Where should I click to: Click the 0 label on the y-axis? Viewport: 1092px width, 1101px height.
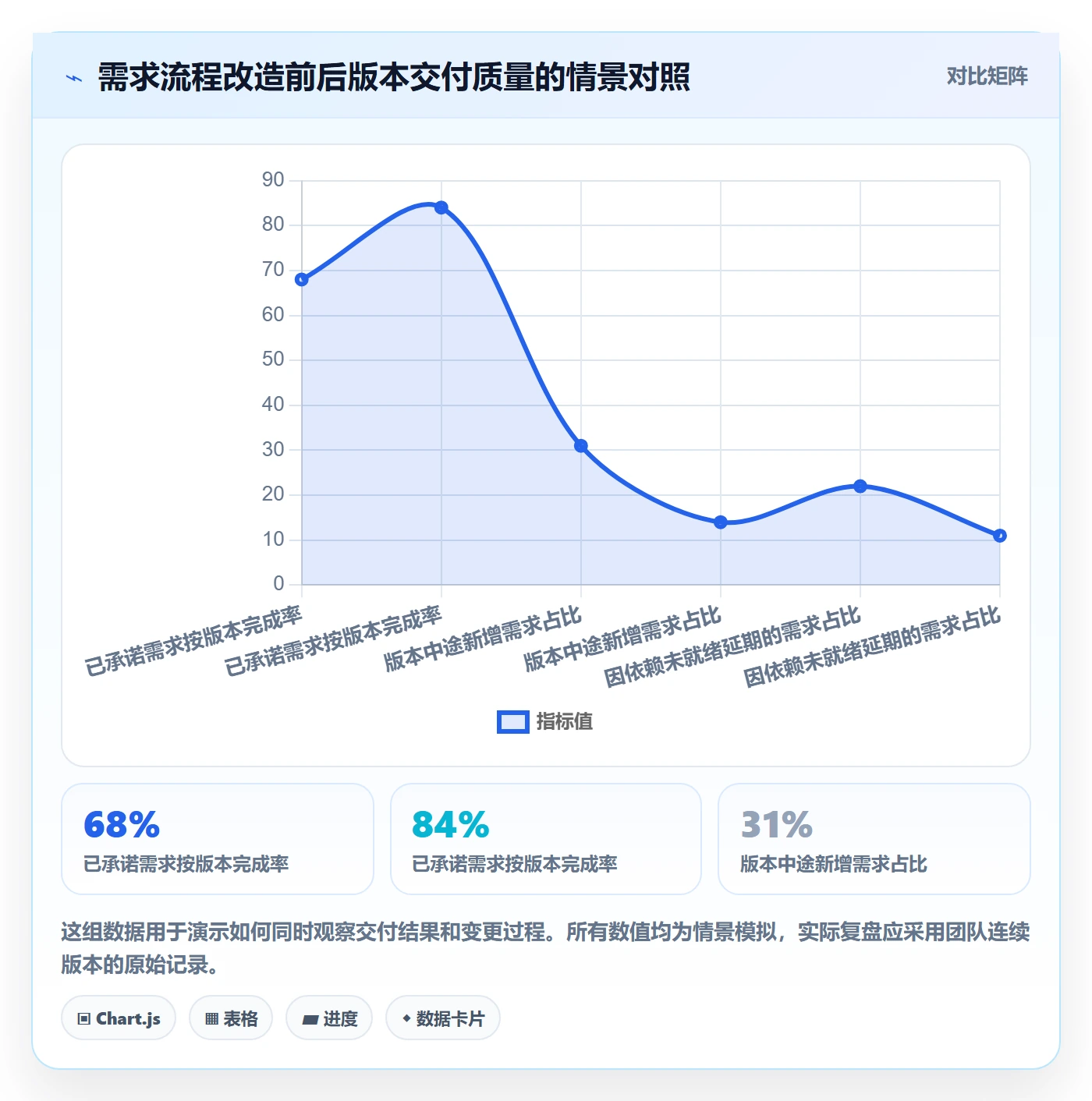pos(278,583)
